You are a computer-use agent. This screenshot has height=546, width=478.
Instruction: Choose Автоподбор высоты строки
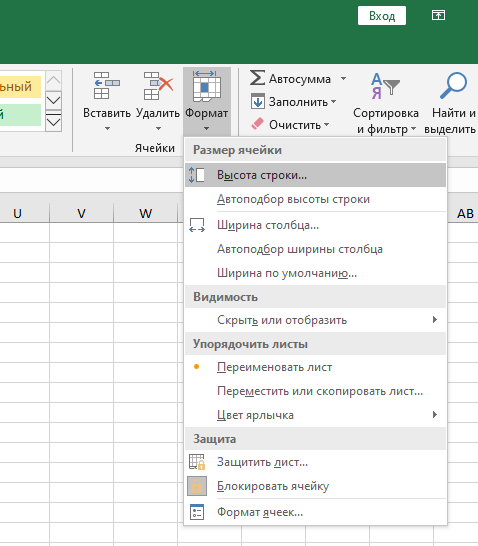(x=315, y=199)
